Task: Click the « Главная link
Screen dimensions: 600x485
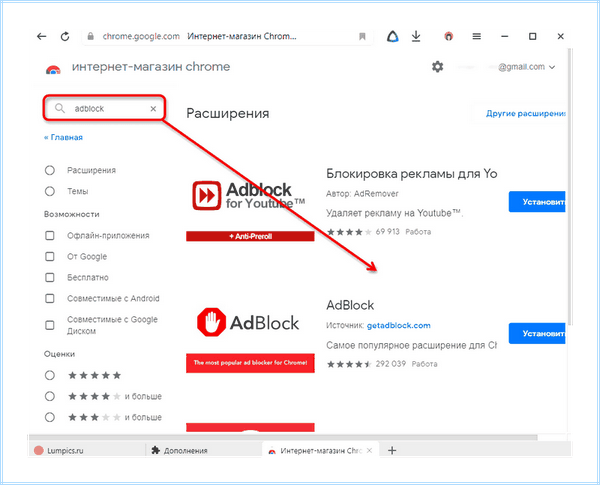Action: pyautogui.click(x=63, y=137)
